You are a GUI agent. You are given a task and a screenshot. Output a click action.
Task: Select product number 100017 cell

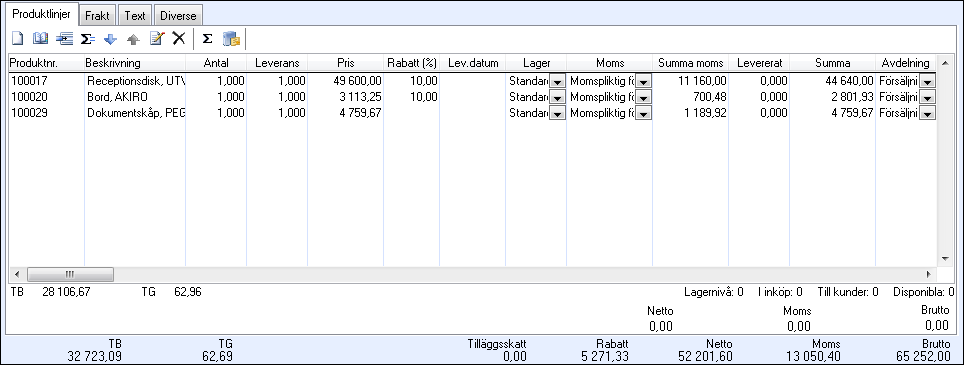46,80
